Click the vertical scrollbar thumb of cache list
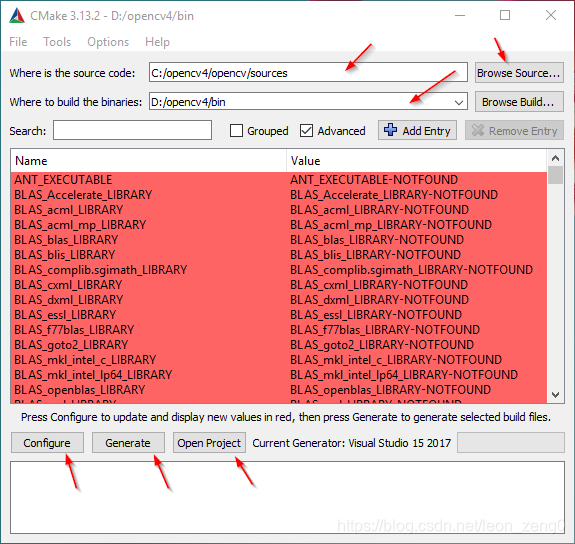The image size is (575, 544). [x=556, y=175]
